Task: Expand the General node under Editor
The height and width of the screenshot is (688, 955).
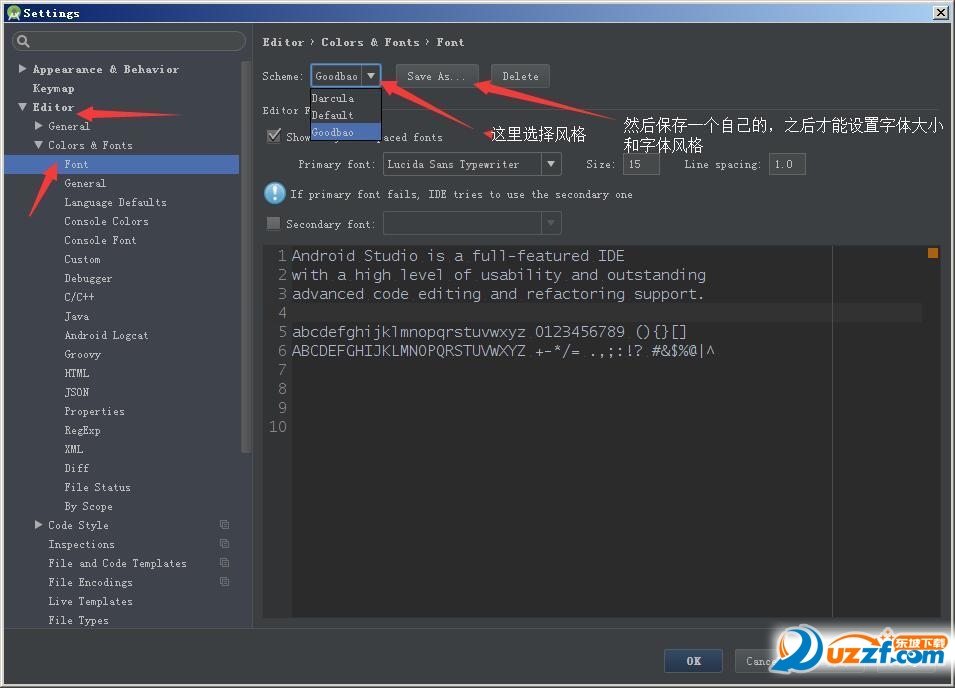Action: pos(38,125)
